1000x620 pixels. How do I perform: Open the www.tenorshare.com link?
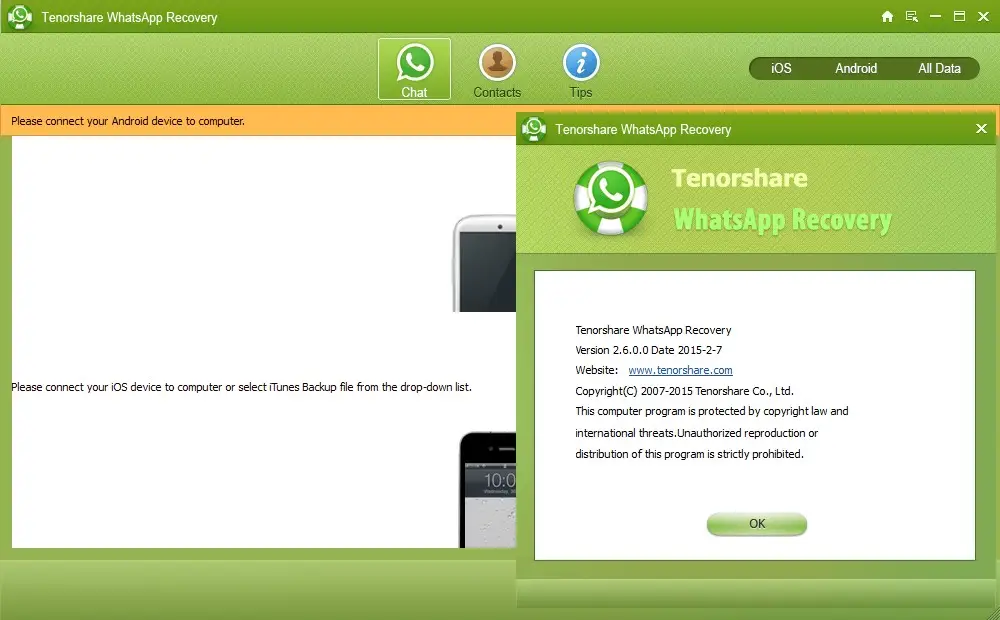click(680, 370)
